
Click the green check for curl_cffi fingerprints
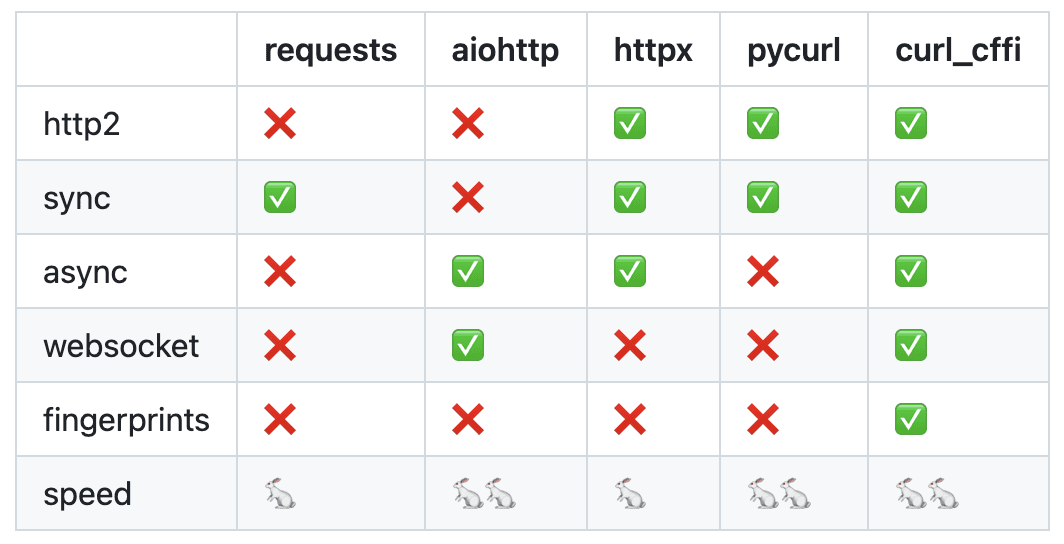click(x=911, y=420)
